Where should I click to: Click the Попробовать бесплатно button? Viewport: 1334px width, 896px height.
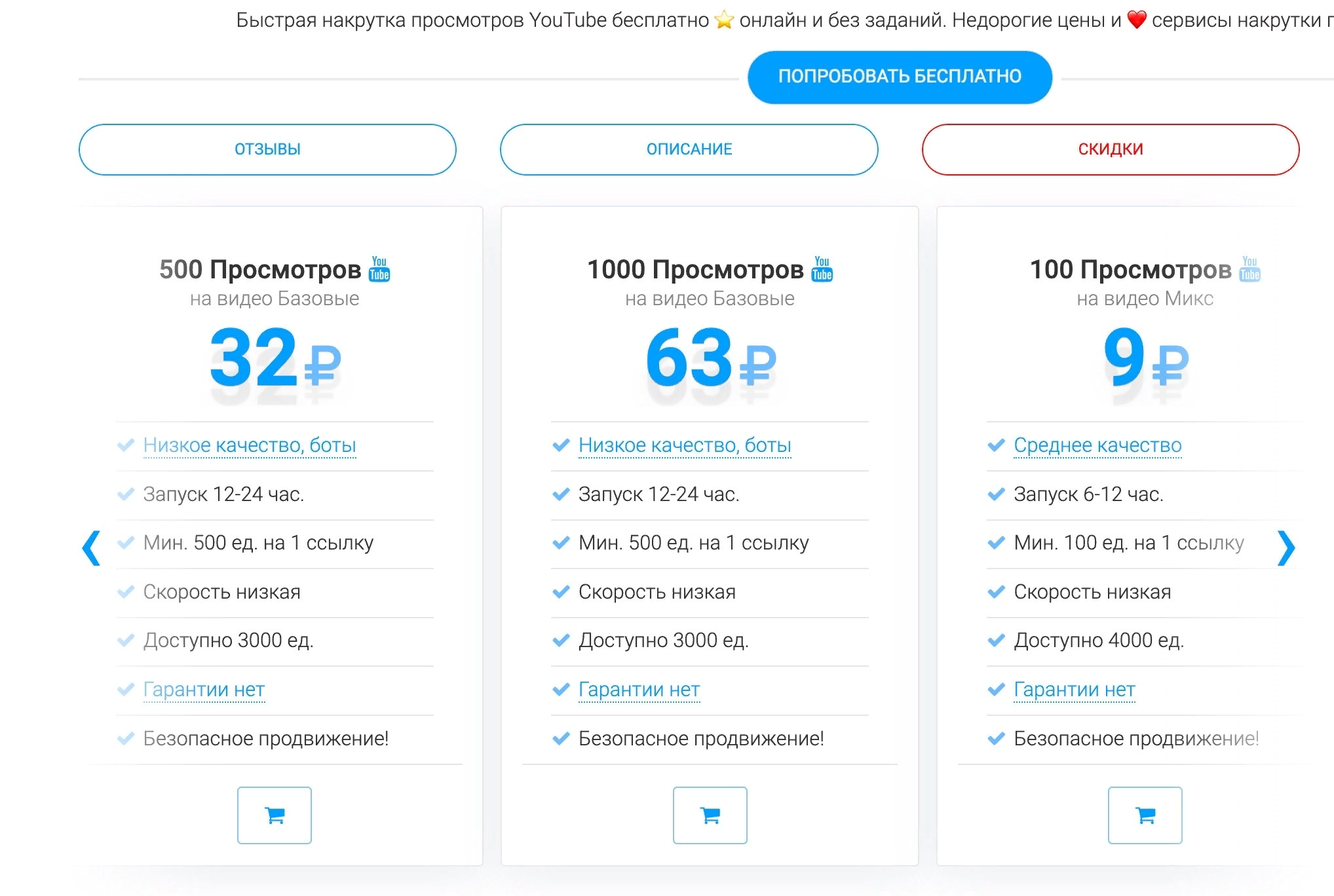click(x=900, y=77)
